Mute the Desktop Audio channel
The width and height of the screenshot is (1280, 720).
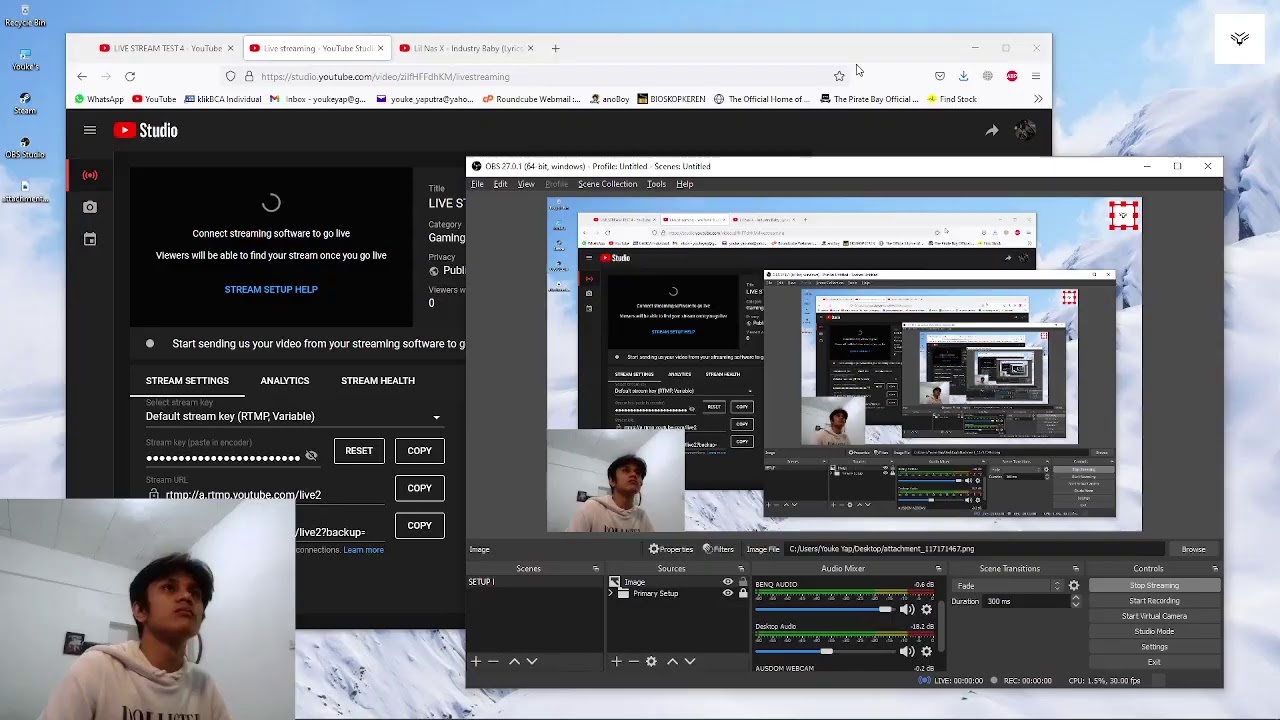pyautogui.click(x=907, y=652)
